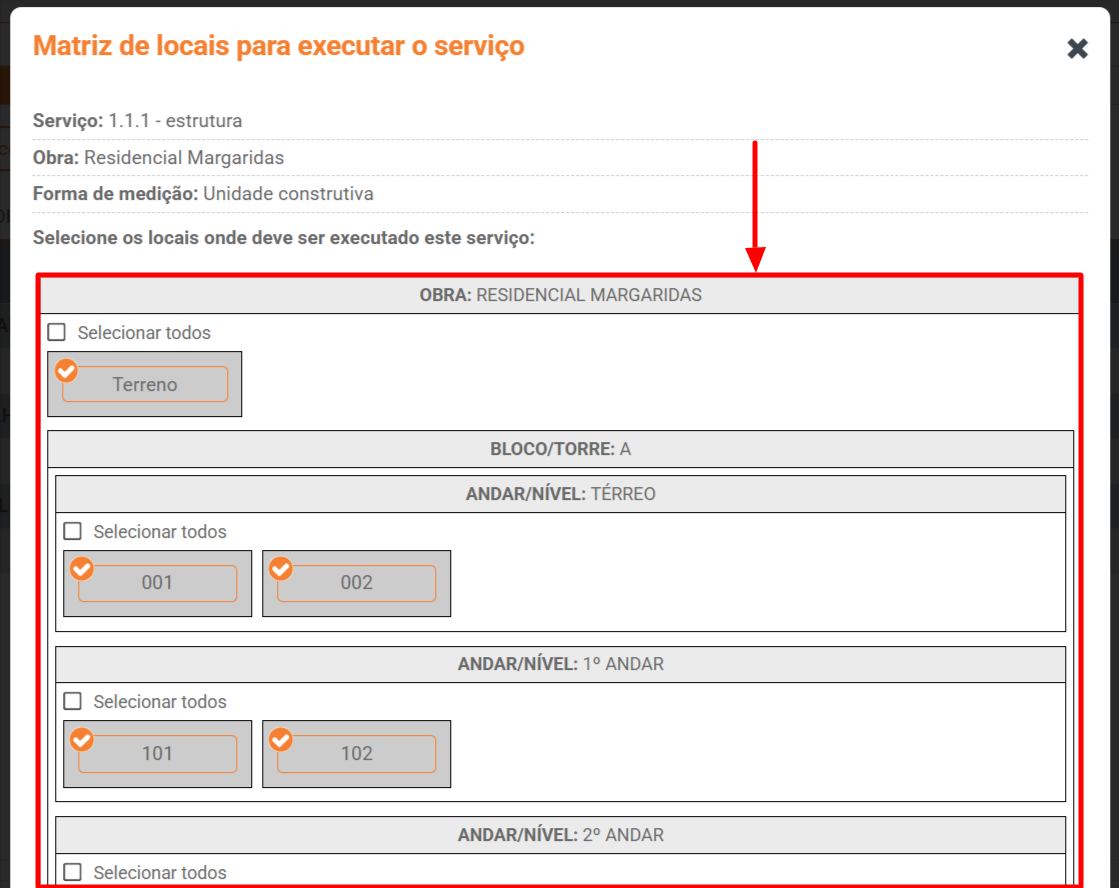Screen dimensions: 1119x888
Task: Click the orange checkmark badge on unit 102
Action: pyautogui.click(x=281, y=740)
